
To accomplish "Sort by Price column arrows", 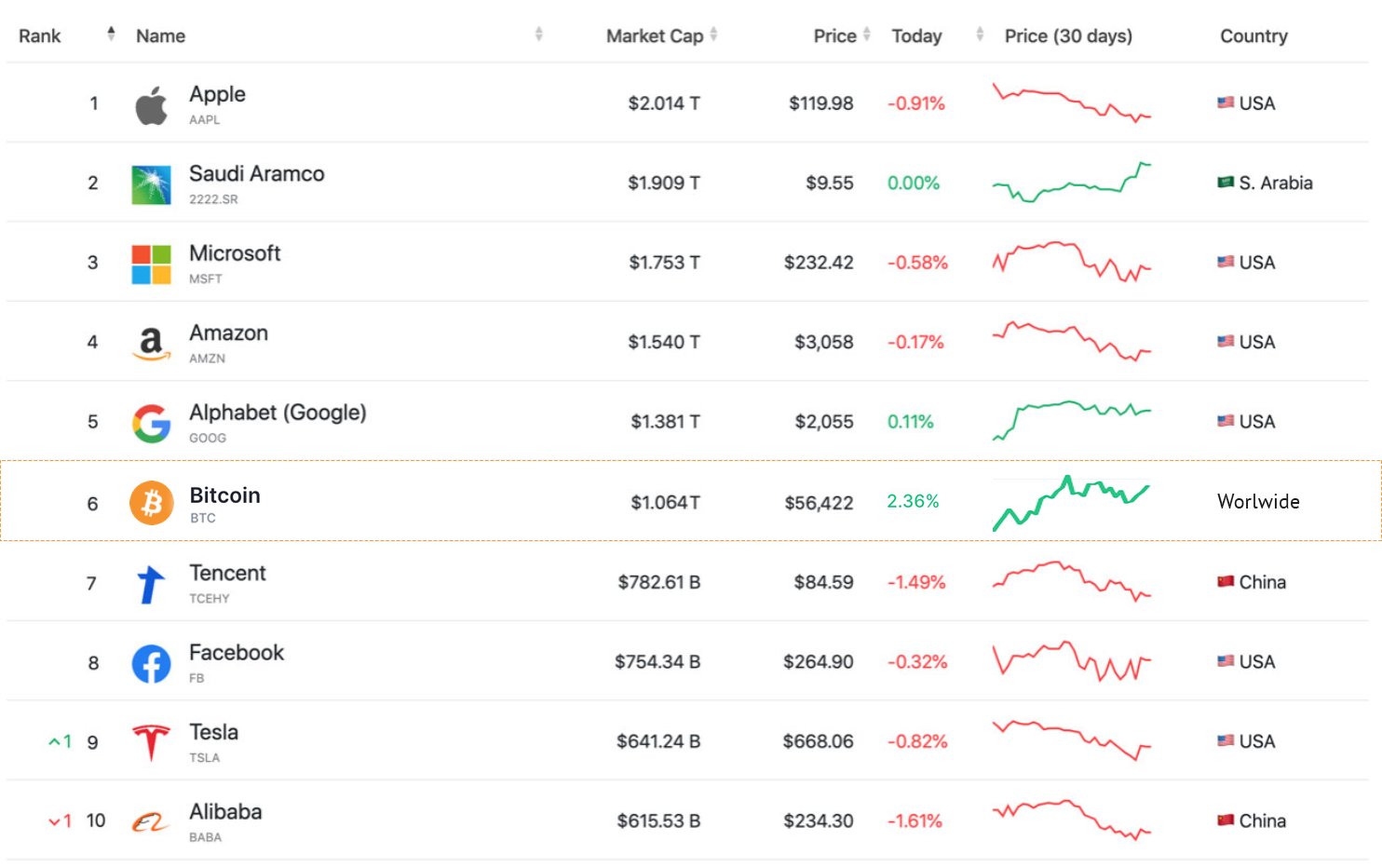I will 867,34.
